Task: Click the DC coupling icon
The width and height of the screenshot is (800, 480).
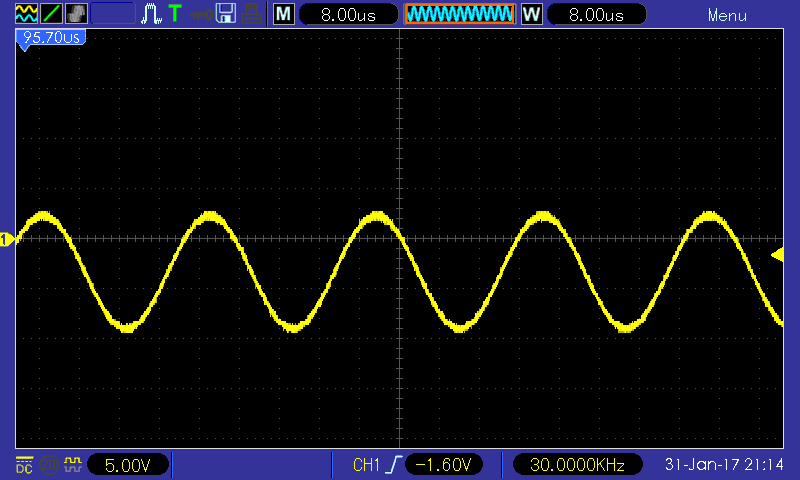Action: click(24, 465)
